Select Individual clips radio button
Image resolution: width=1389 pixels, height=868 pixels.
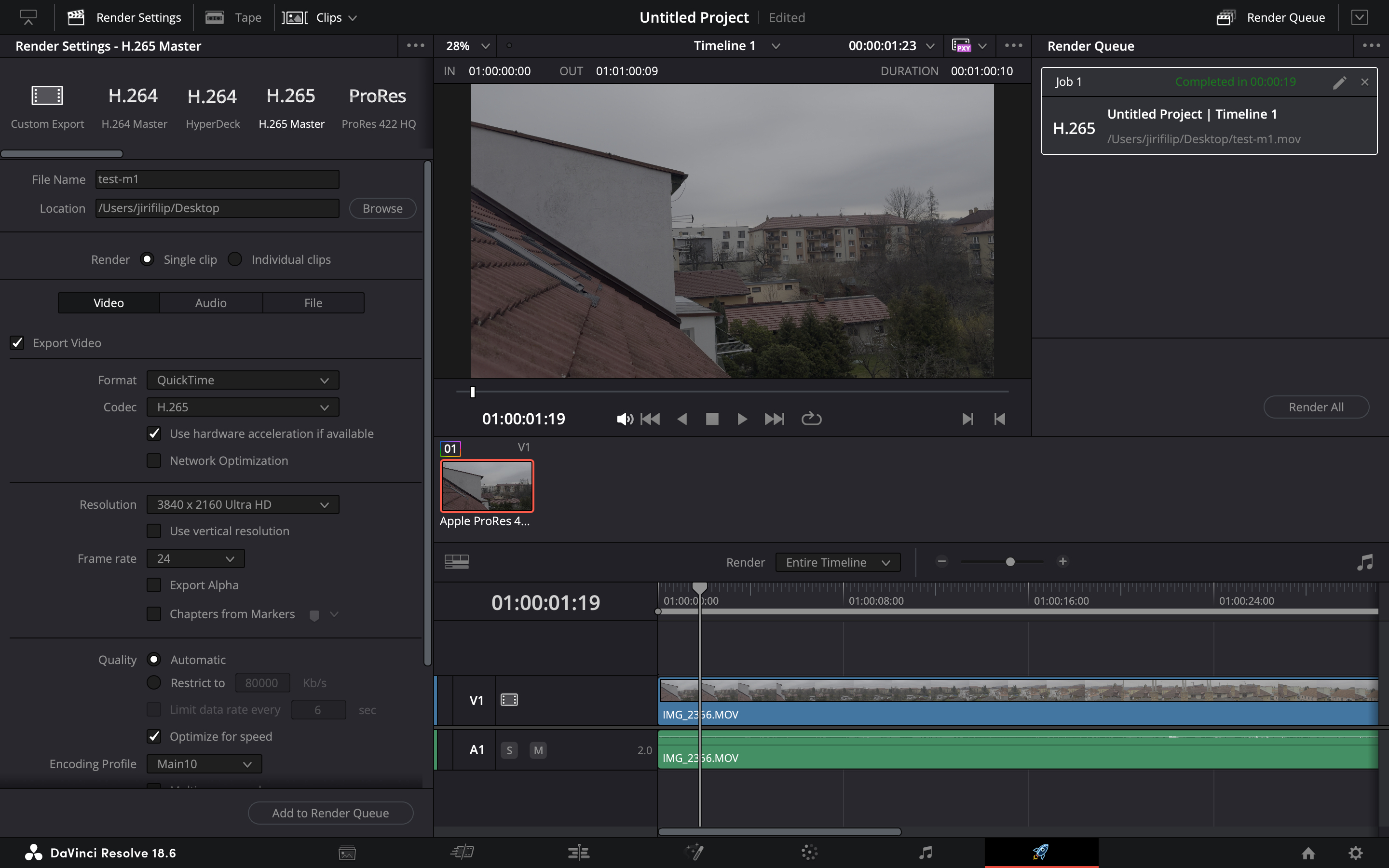[235, 259]
